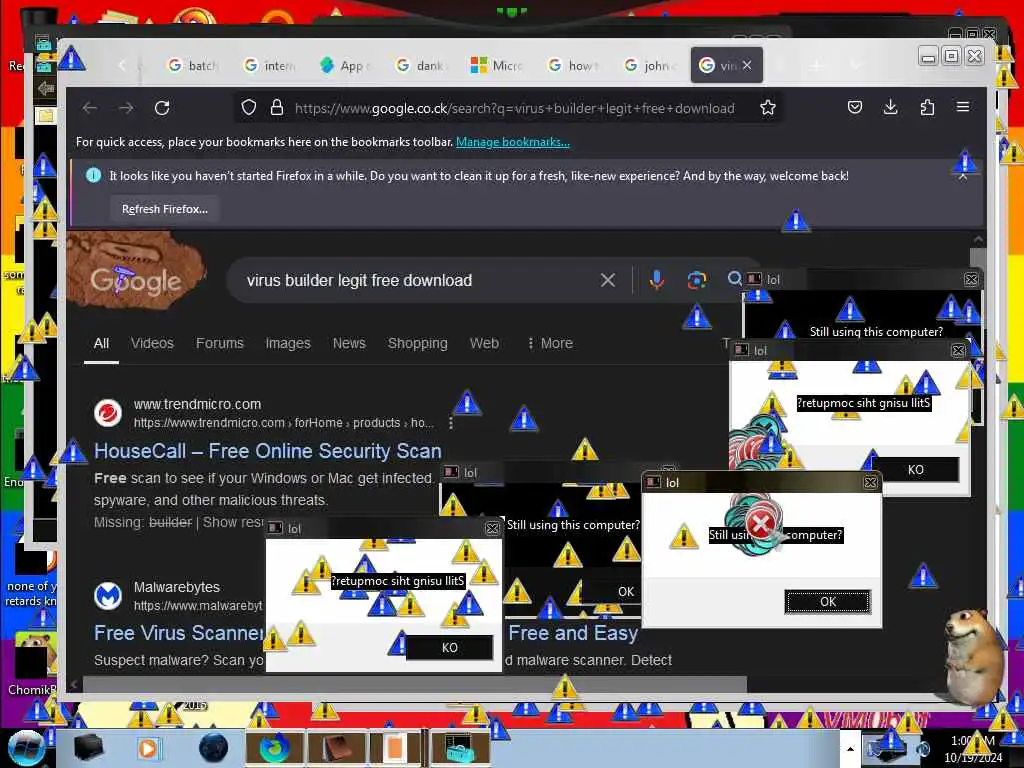
Task: Select the Forums search filter
Action: [219, 343]
